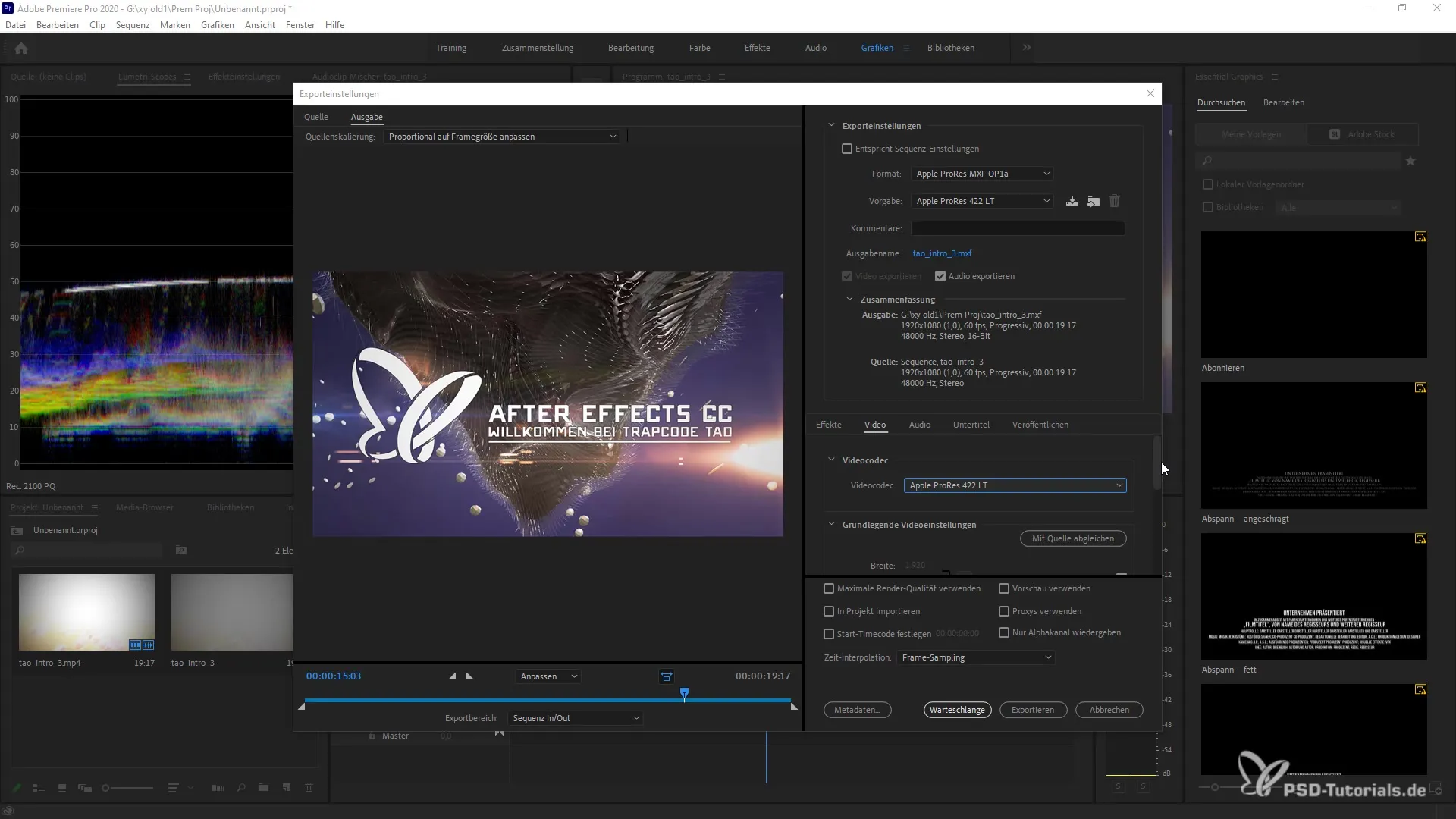Switch to the Quelle tab

click(316, 117)
